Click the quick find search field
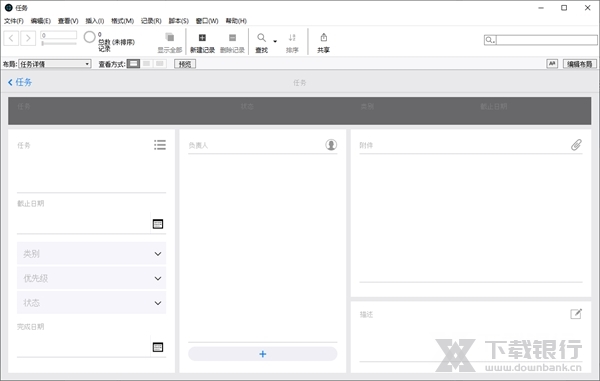The height and width of the screenshot is (381, 600). pos(546,40)
